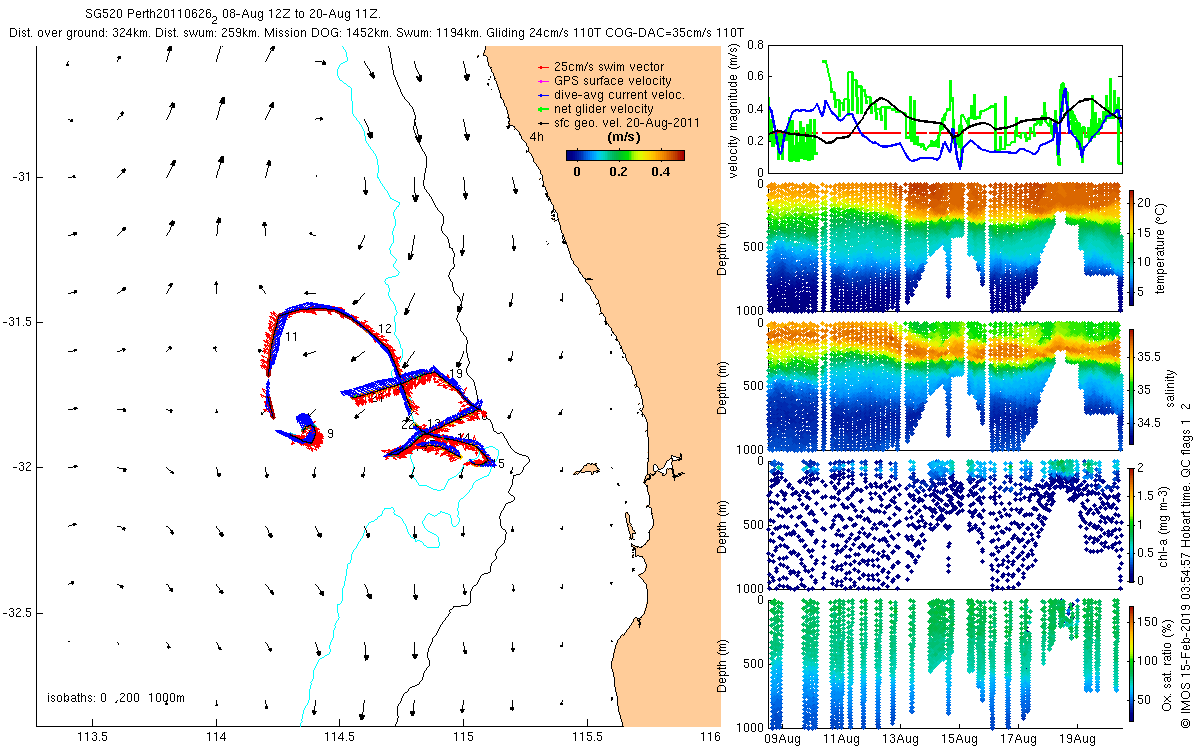The width and height of the screenshot is (1200, 750).
Task: Click latitude tick '-31' on map axis
Action: point(22,177)
